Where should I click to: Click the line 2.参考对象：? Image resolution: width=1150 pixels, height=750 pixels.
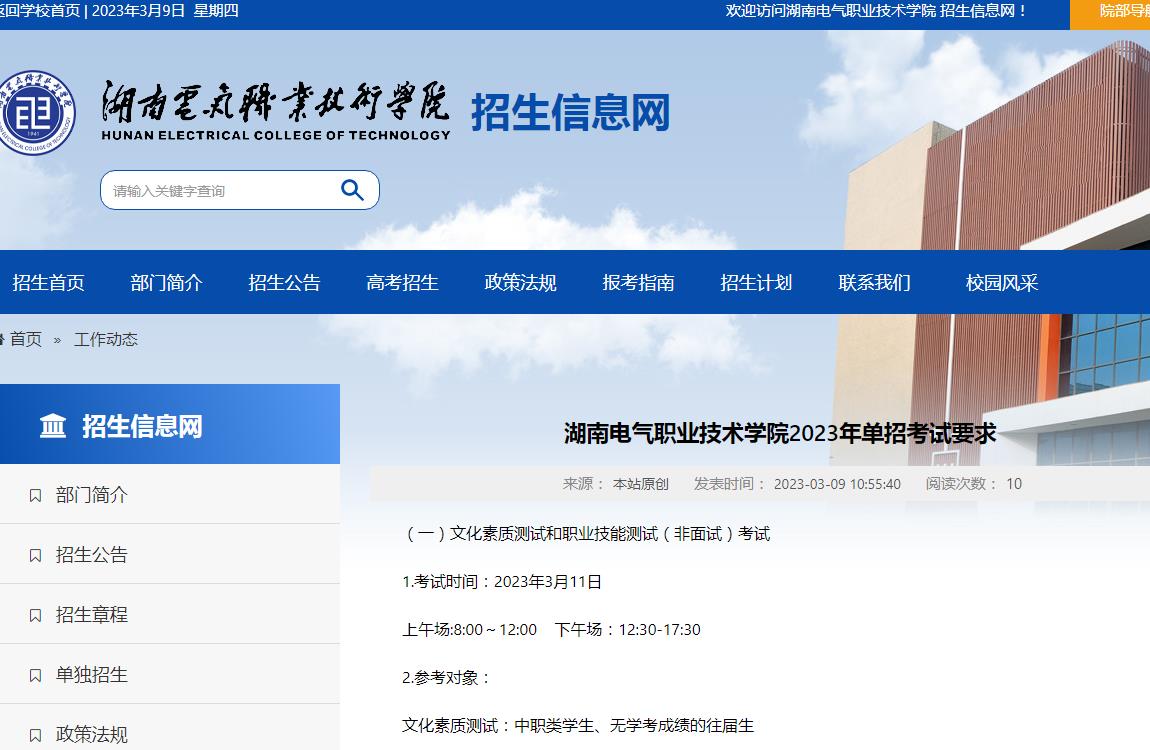(446, 678)
